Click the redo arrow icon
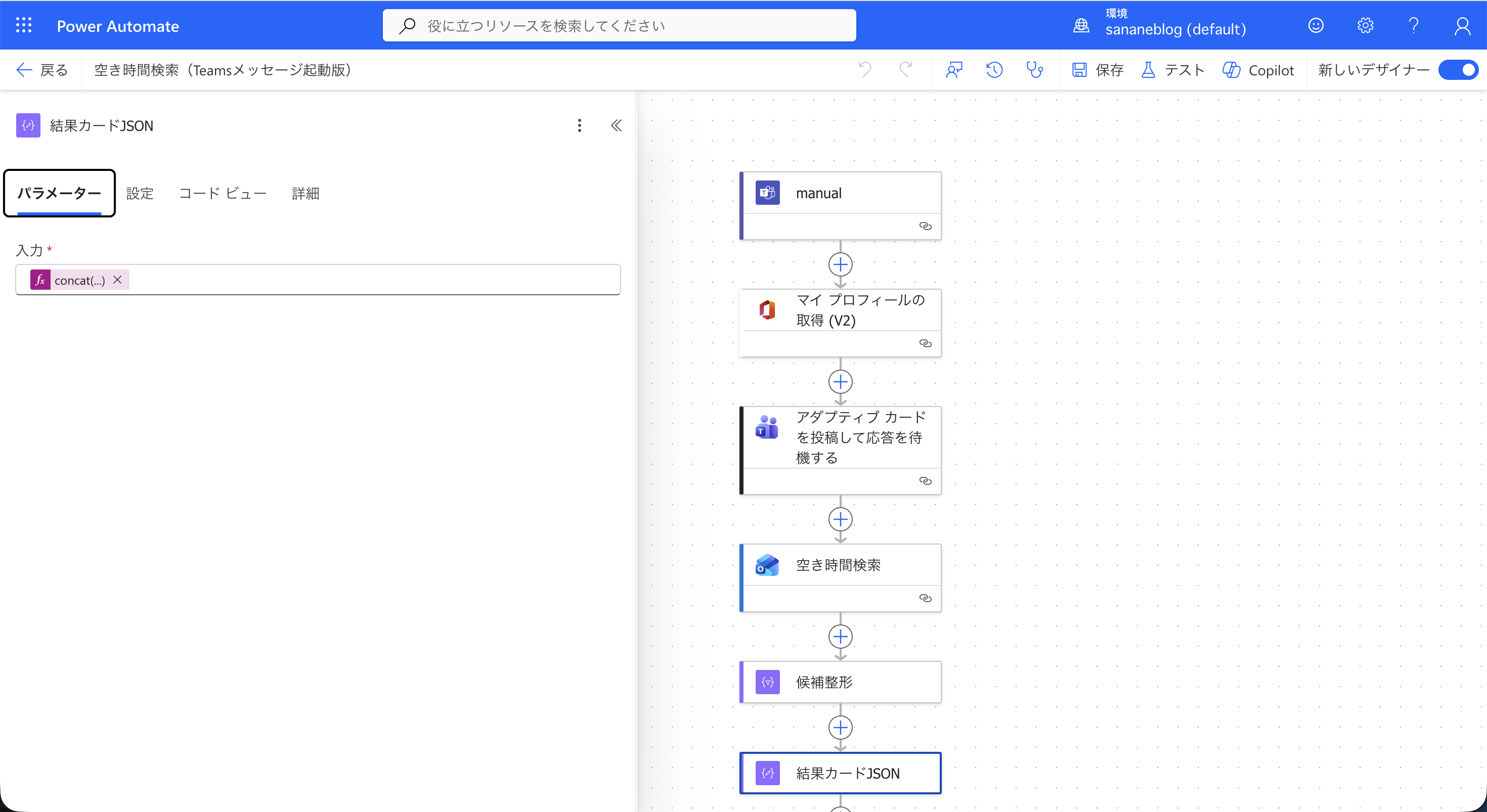This screenshot has height=812, width=1487. pyautogui.click(x=906, y=70)
